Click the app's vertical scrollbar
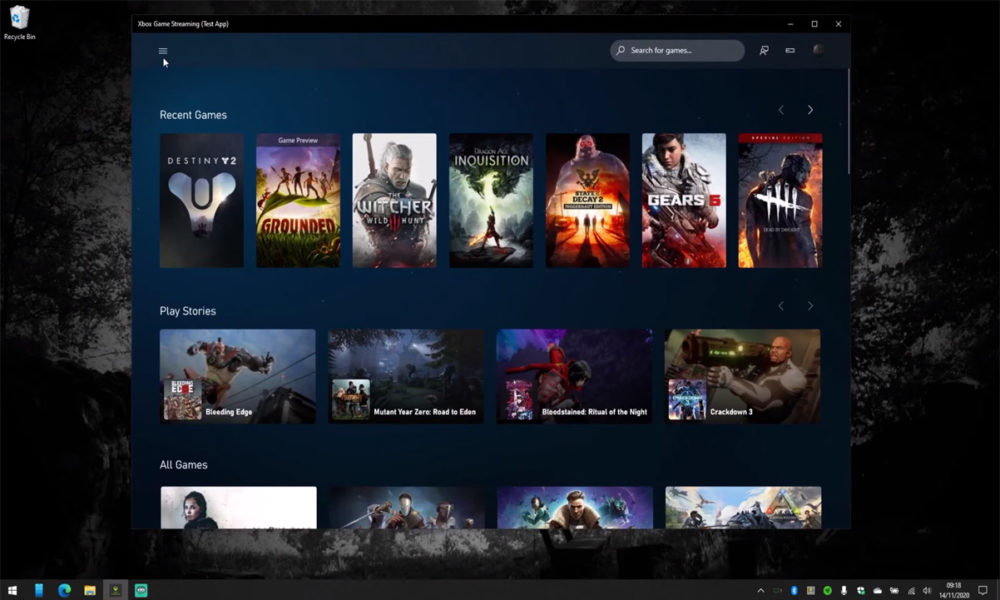The width and height of the screenshot is (1000, 600). [x=848, y=121]
